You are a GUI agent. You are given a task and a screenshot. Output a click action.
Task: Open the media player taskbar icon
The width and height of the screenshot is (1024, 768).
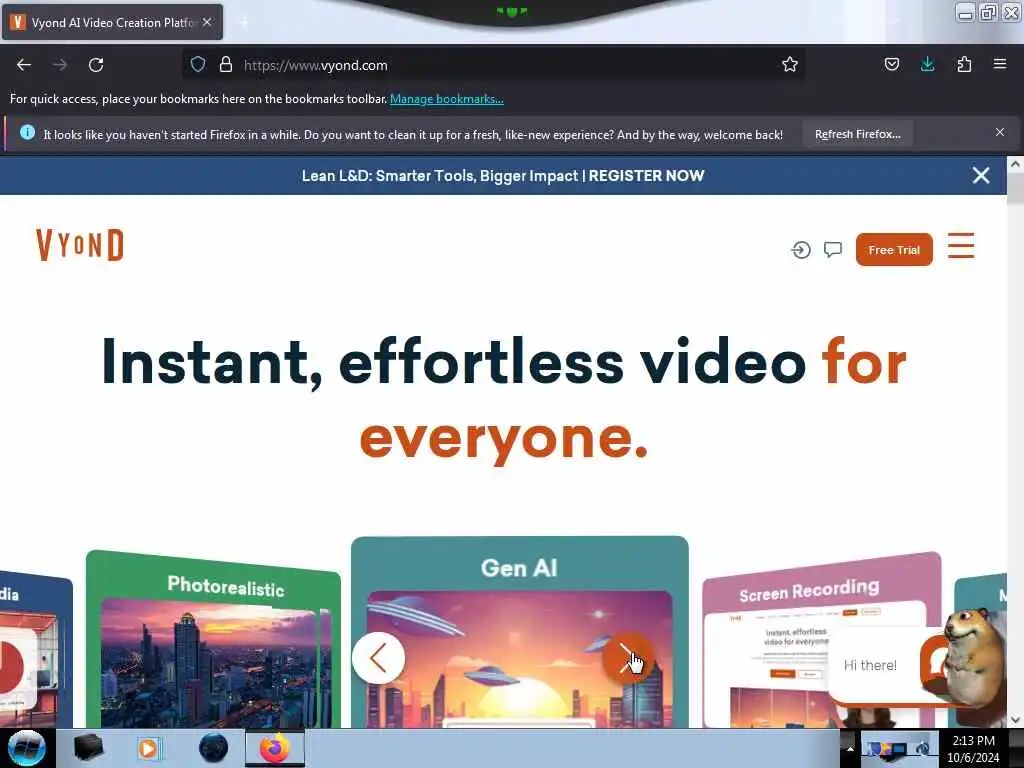pos(148,748)
